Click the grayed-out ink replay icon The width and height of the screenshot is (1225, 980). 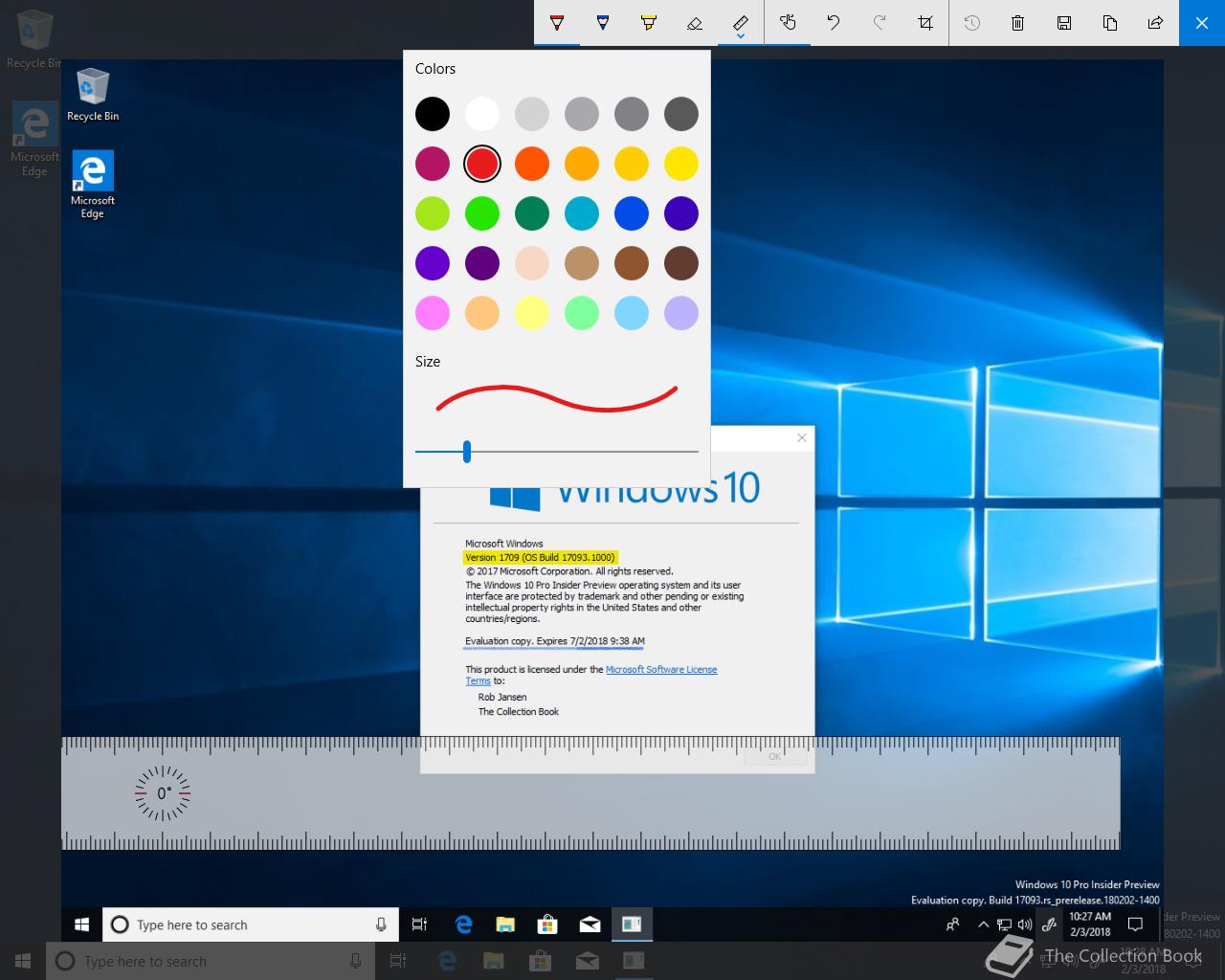click(x=972, y=23)
